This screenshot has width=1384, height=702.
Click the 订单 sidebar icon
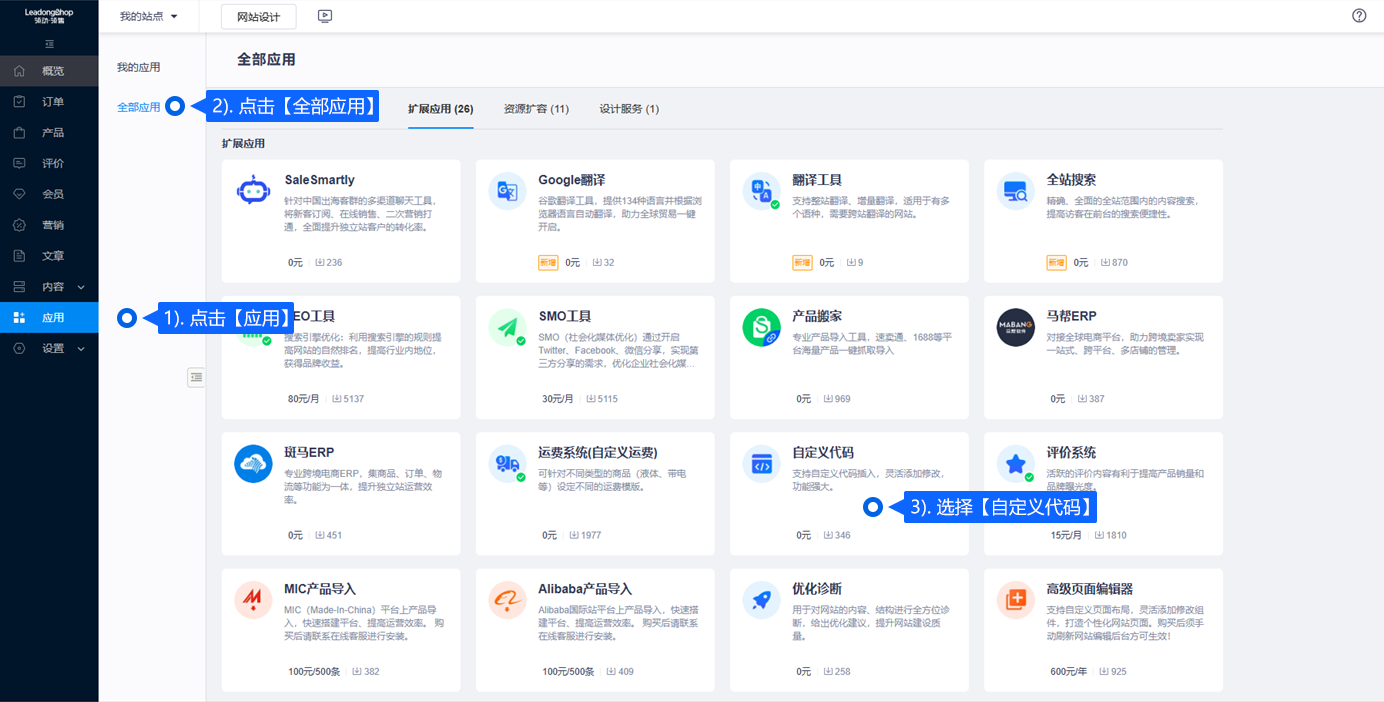click(x=20, y=102)
